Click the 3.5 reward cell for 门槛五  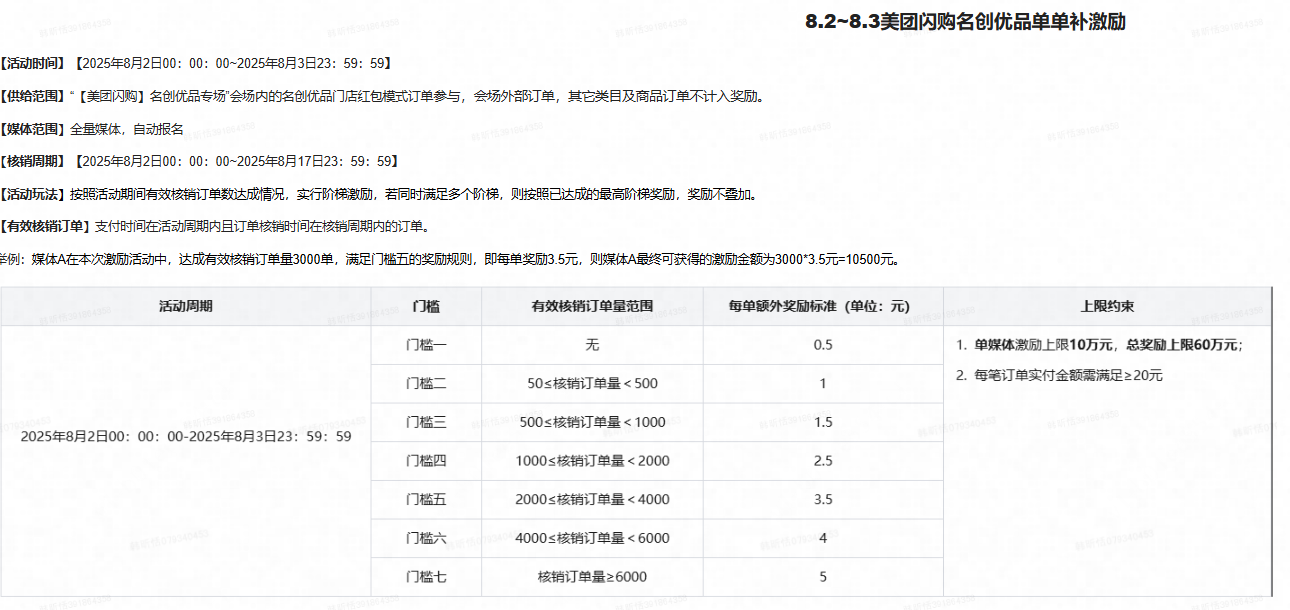point(823,499)
